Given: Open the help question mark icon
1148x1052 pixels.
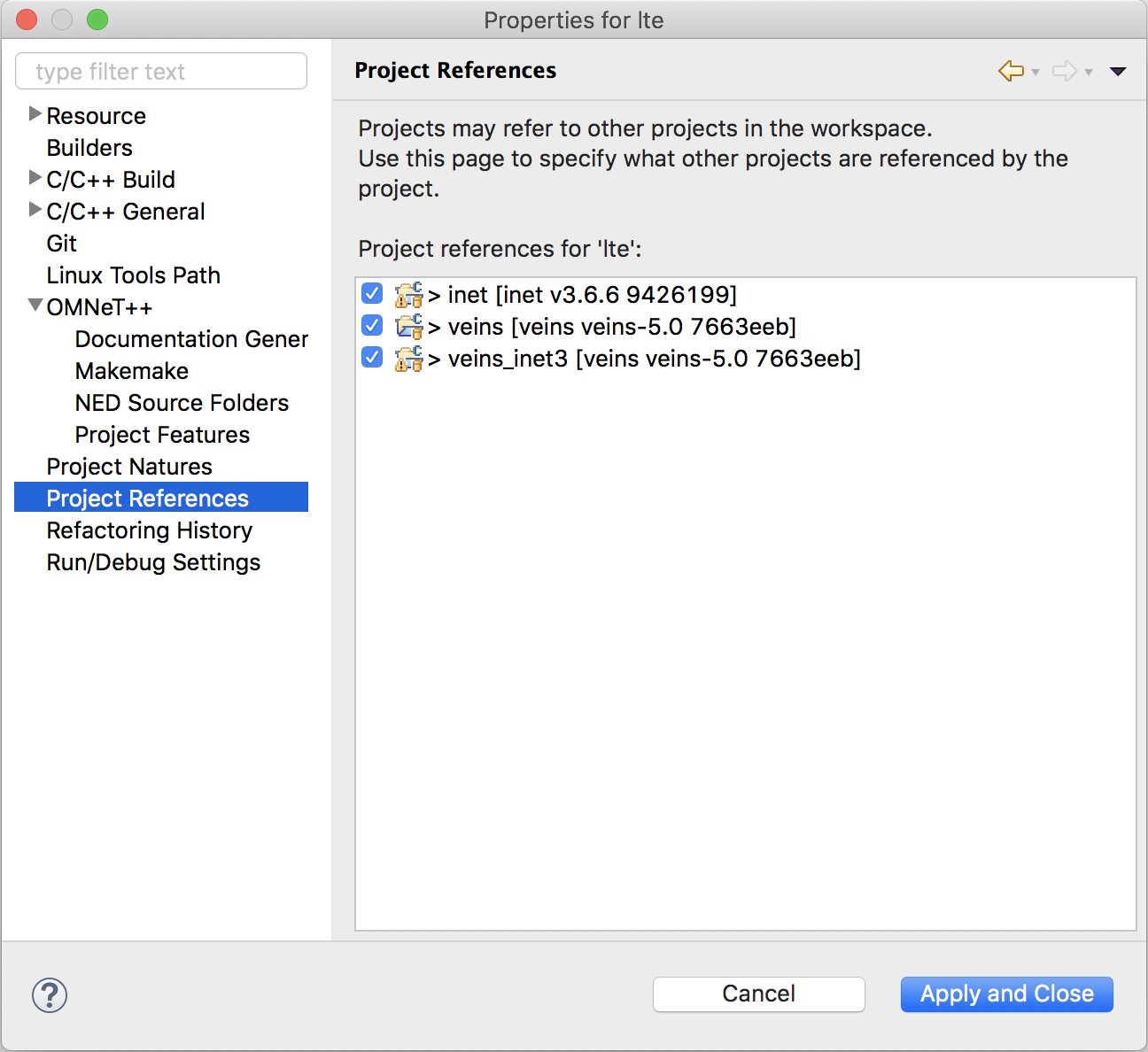Looking at the screenshot, I should click(x=50, y=994).
